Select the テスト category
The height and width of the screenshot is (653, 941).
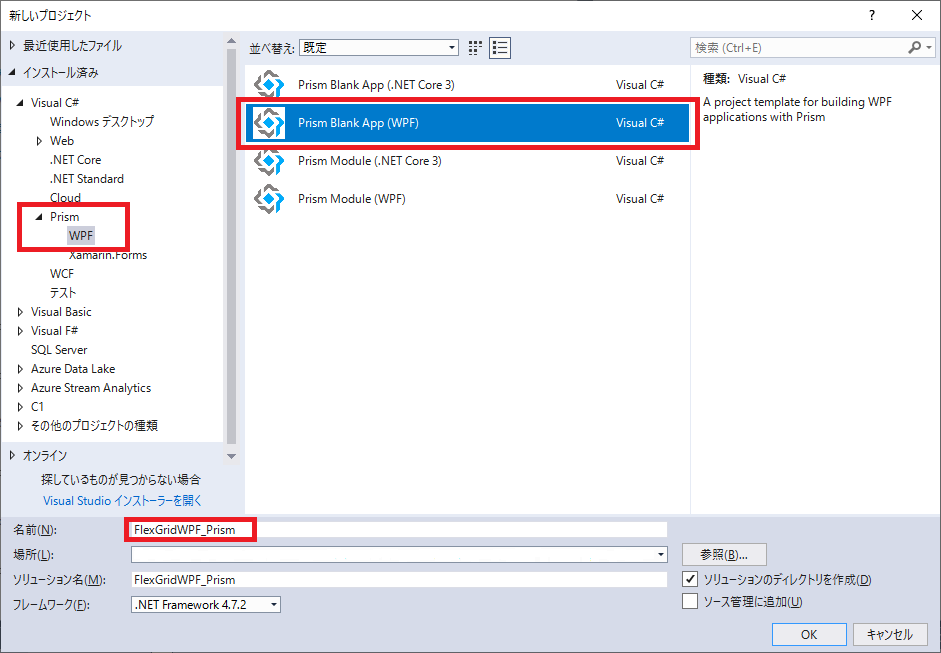pos(63,293)
